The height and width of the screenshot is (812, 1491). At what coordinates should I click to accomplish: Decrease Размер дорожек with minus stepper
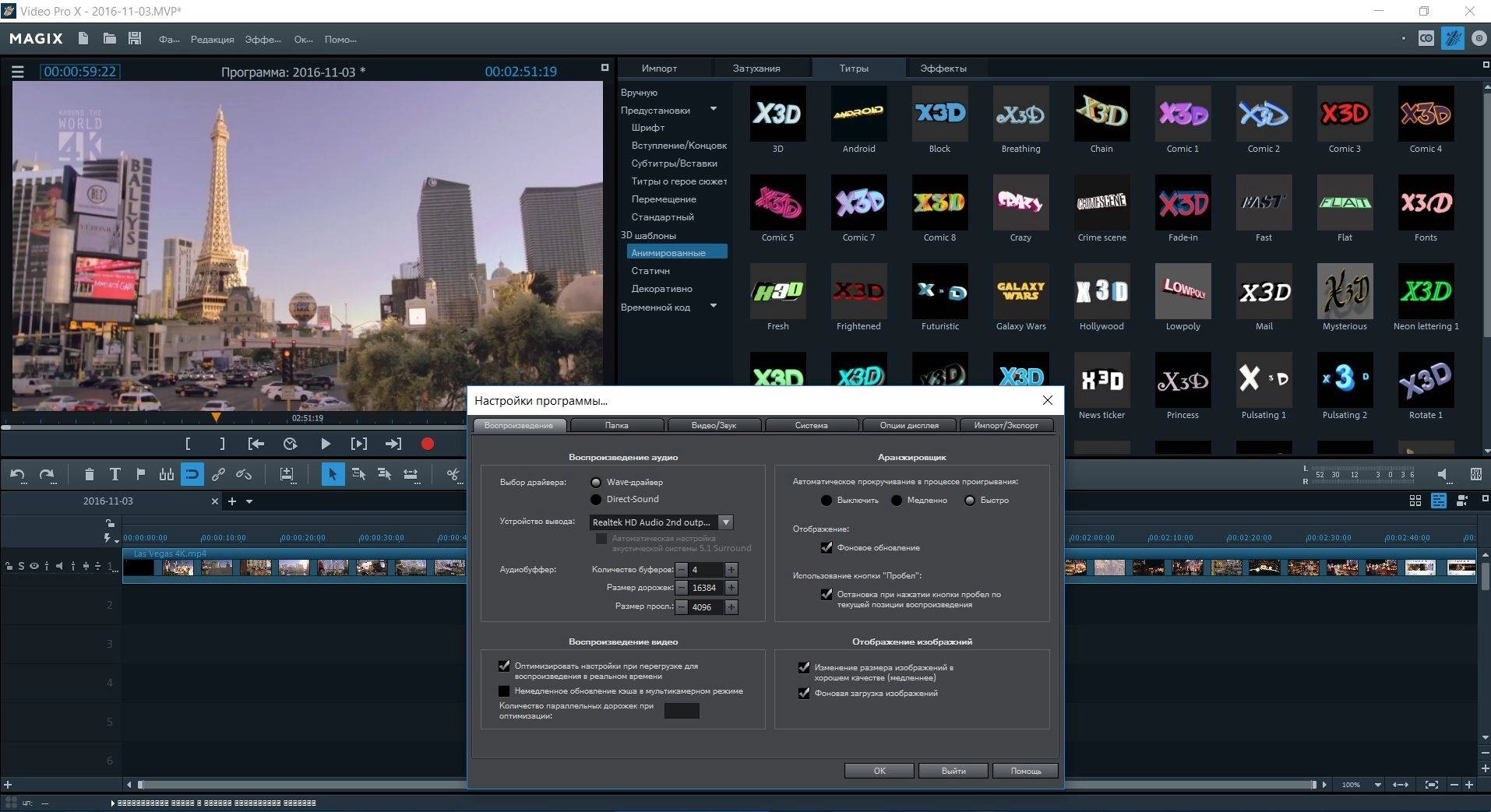coord(682,588)
